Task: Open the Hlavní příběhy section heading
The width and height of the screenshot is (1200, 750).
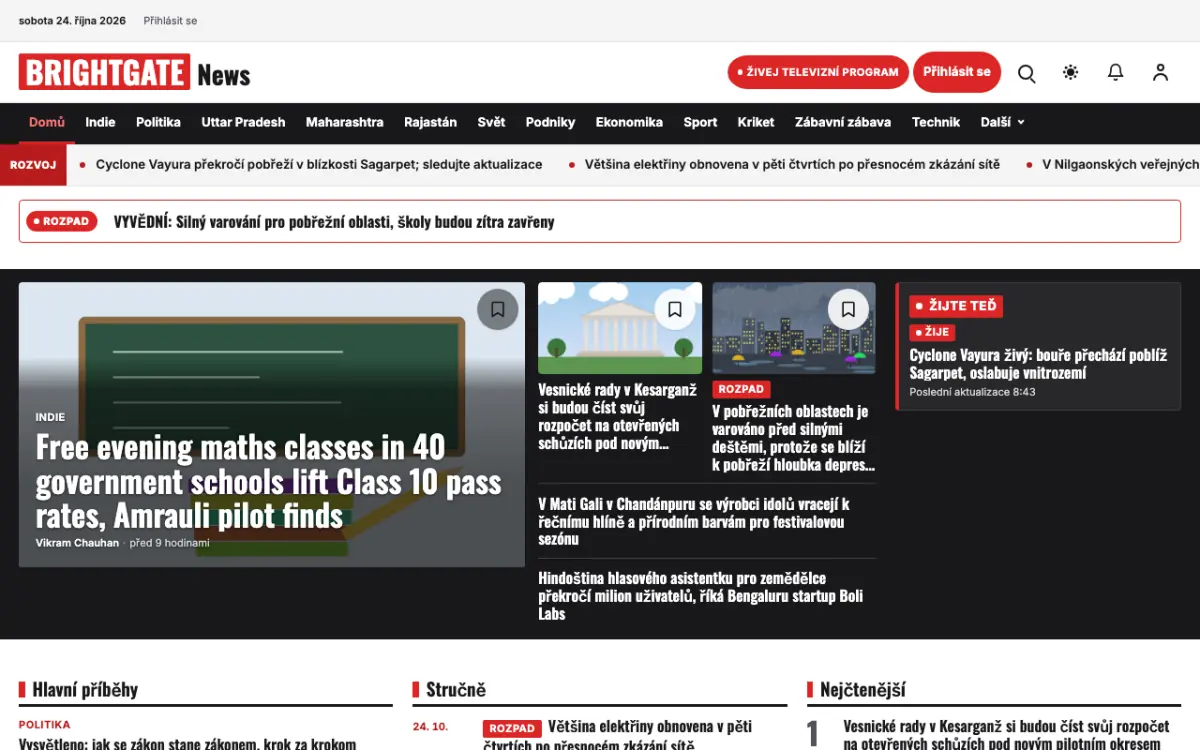Action: coord(85,689)
